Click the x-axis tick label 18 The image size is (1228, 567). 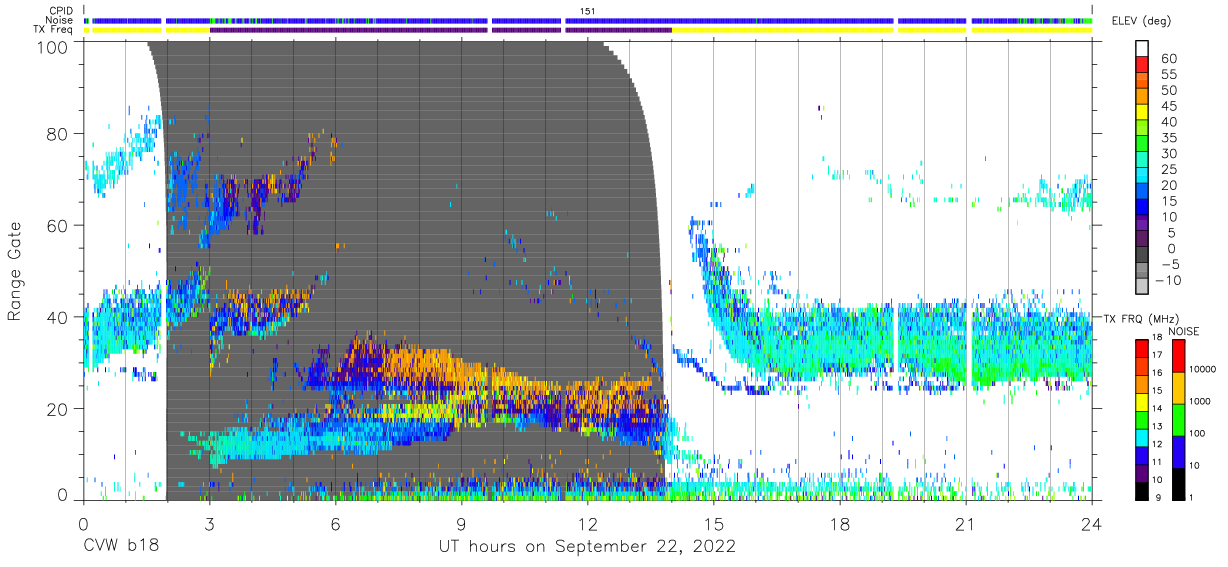point(840,522)
